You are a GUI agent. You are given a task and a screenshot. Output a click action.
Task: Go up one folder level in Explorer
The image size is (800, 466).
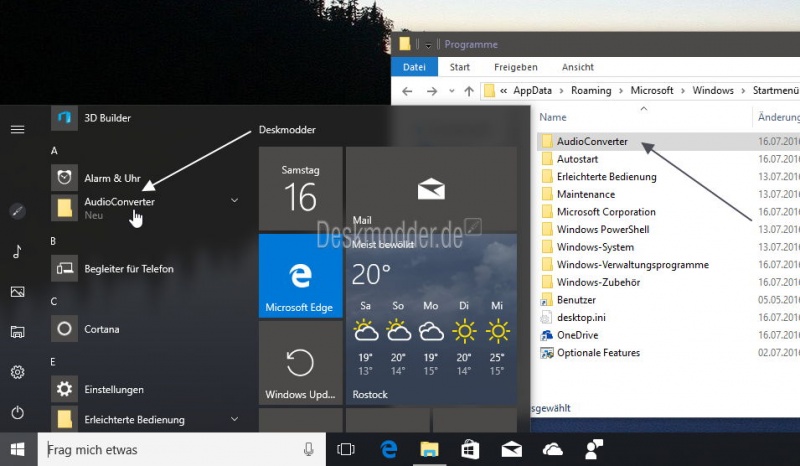(469, 91)
